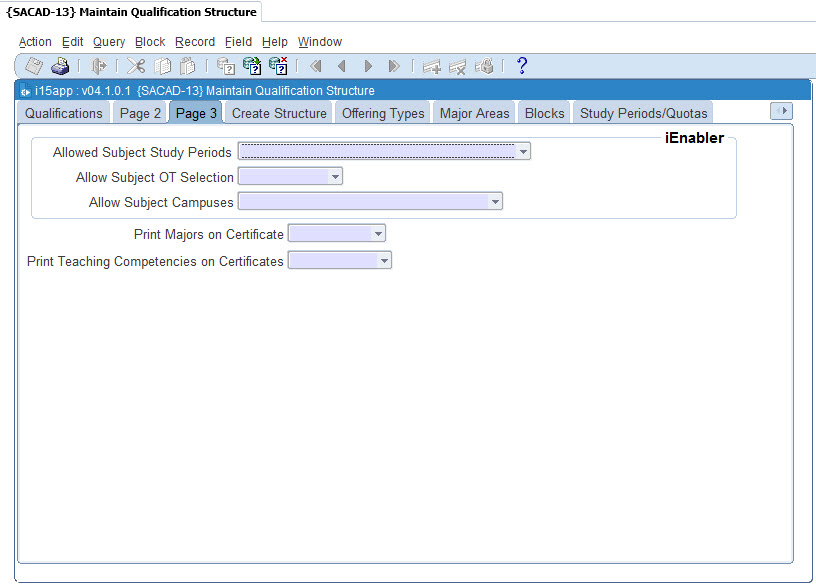Screen dimensions: 816x585
Task: Click the Insert Record icon
Action: [x=432, y=67]
